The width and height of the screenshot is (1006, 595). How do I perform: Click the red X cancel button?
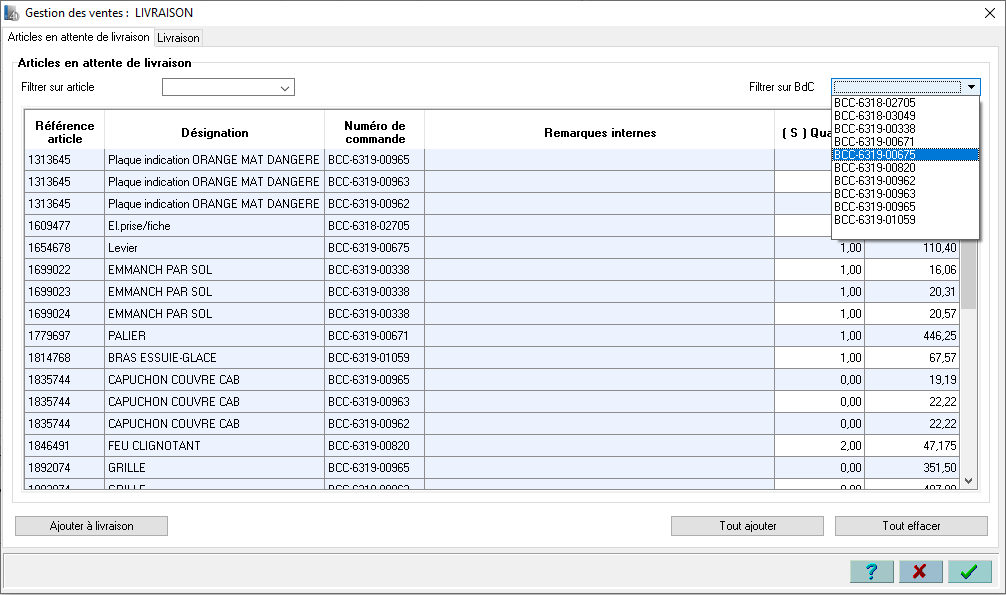(920, 571)
